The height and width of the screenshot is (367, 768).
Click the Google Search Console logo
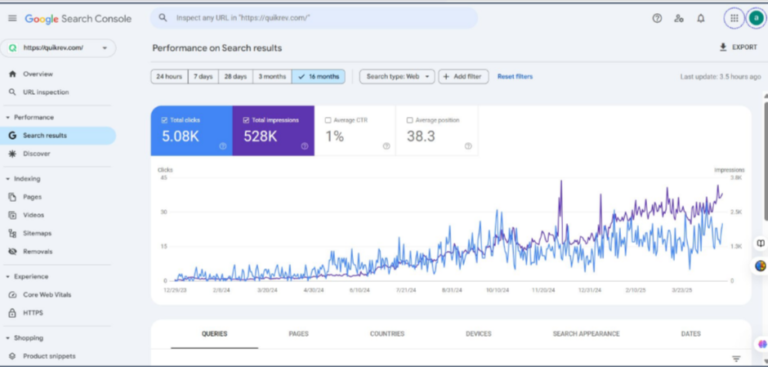78,19
